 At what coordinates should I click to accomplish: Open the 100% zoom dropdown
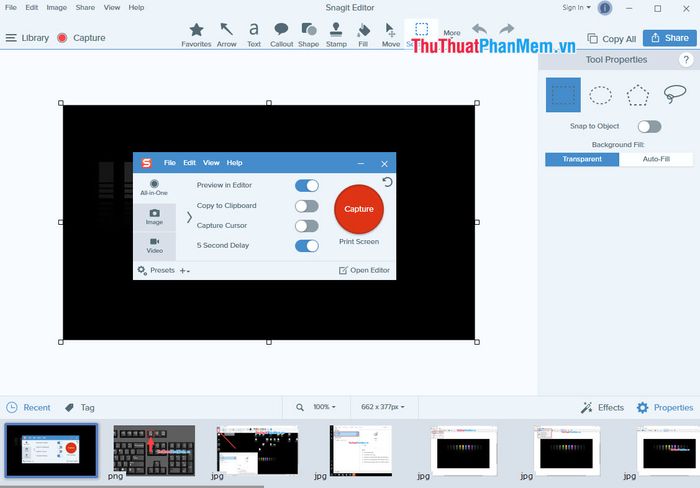click(x=324, y=407)
